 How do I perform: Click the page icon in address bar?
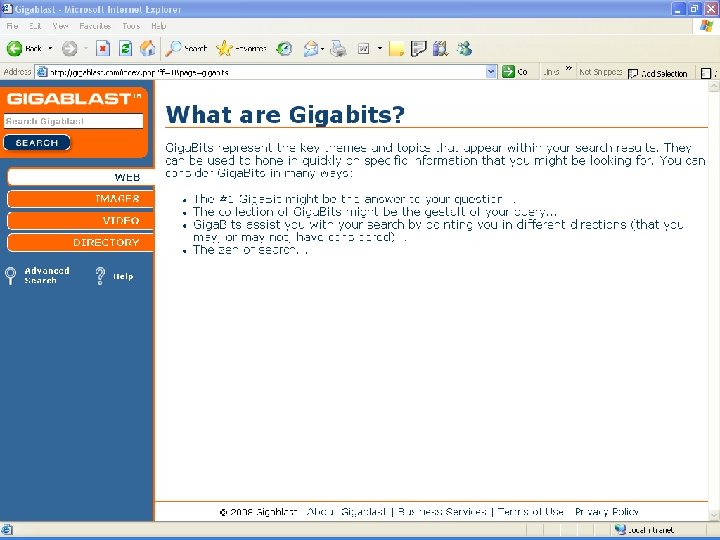point(42,72)
